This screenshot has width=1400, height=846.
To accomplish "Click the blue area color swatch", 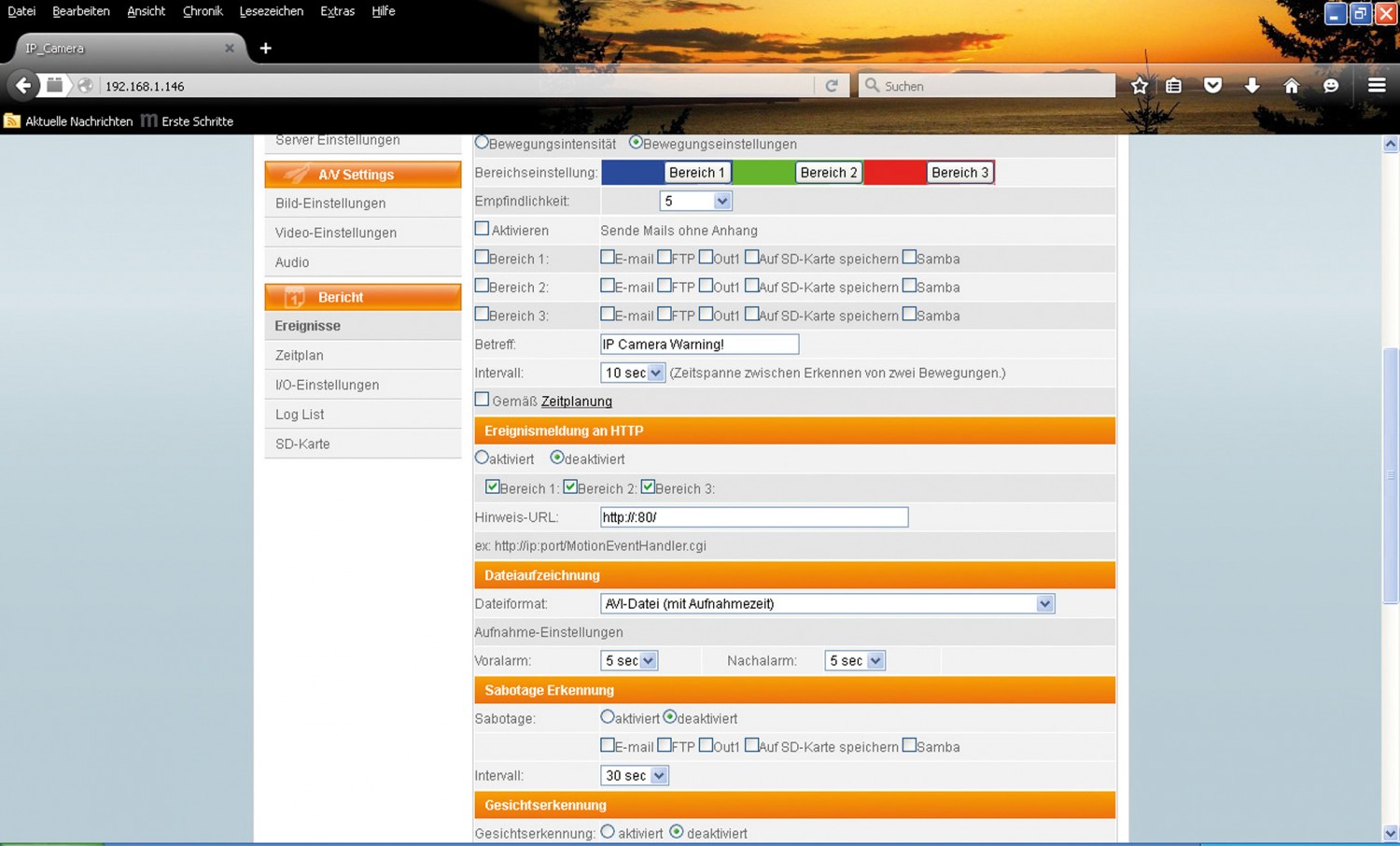I will 633,173.
